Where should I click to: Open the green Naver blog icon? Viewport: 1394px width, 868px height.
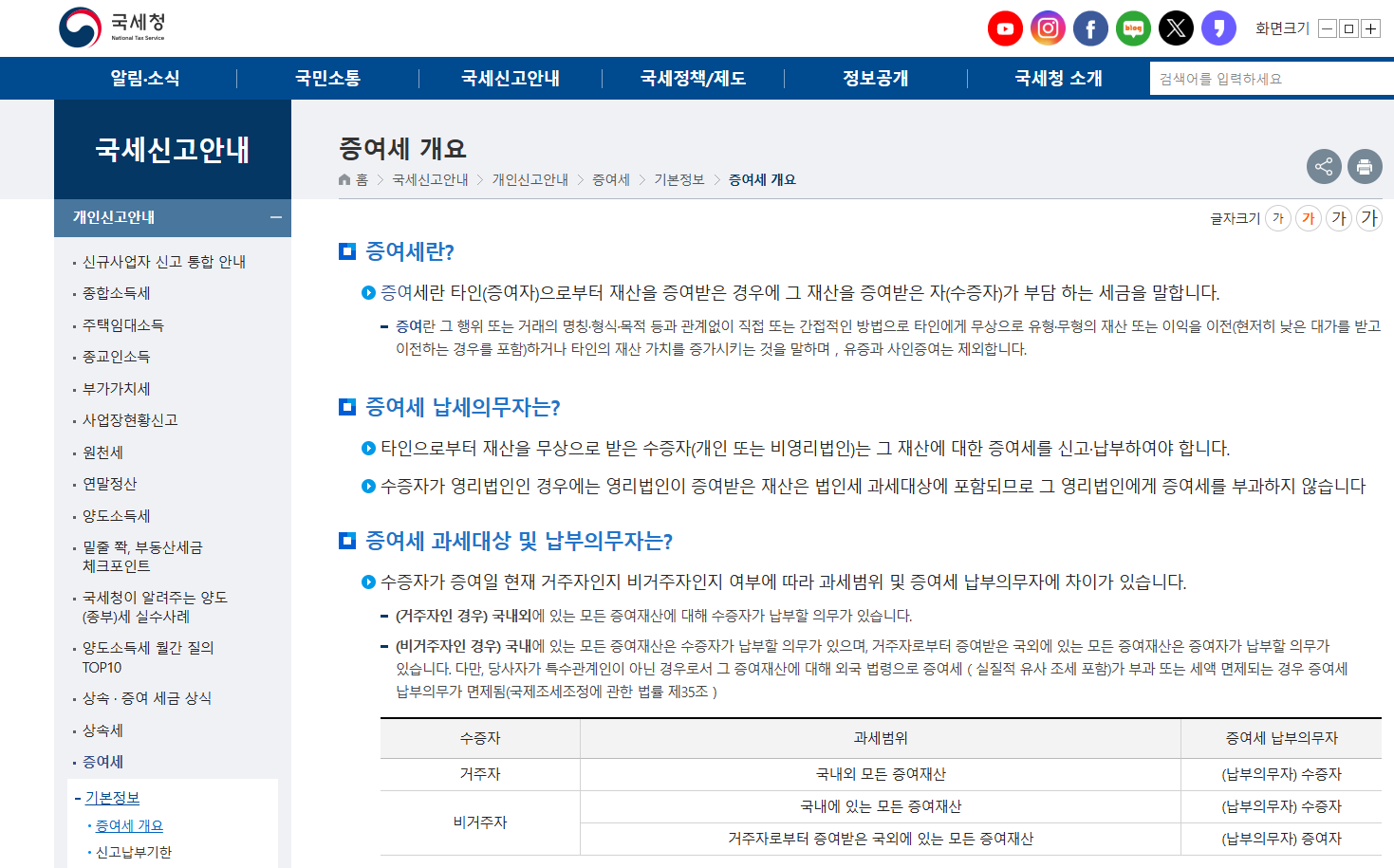tap(1133, 28)
